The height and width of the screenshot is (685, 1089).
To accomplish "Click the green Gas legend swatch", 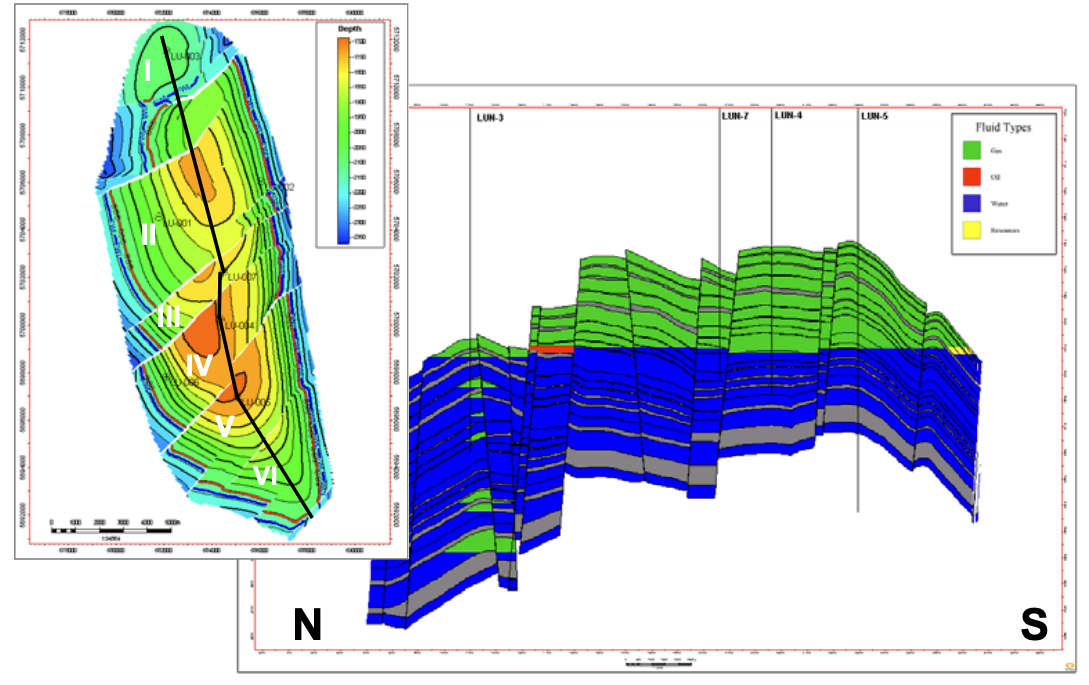I will [x=970, y=150].
